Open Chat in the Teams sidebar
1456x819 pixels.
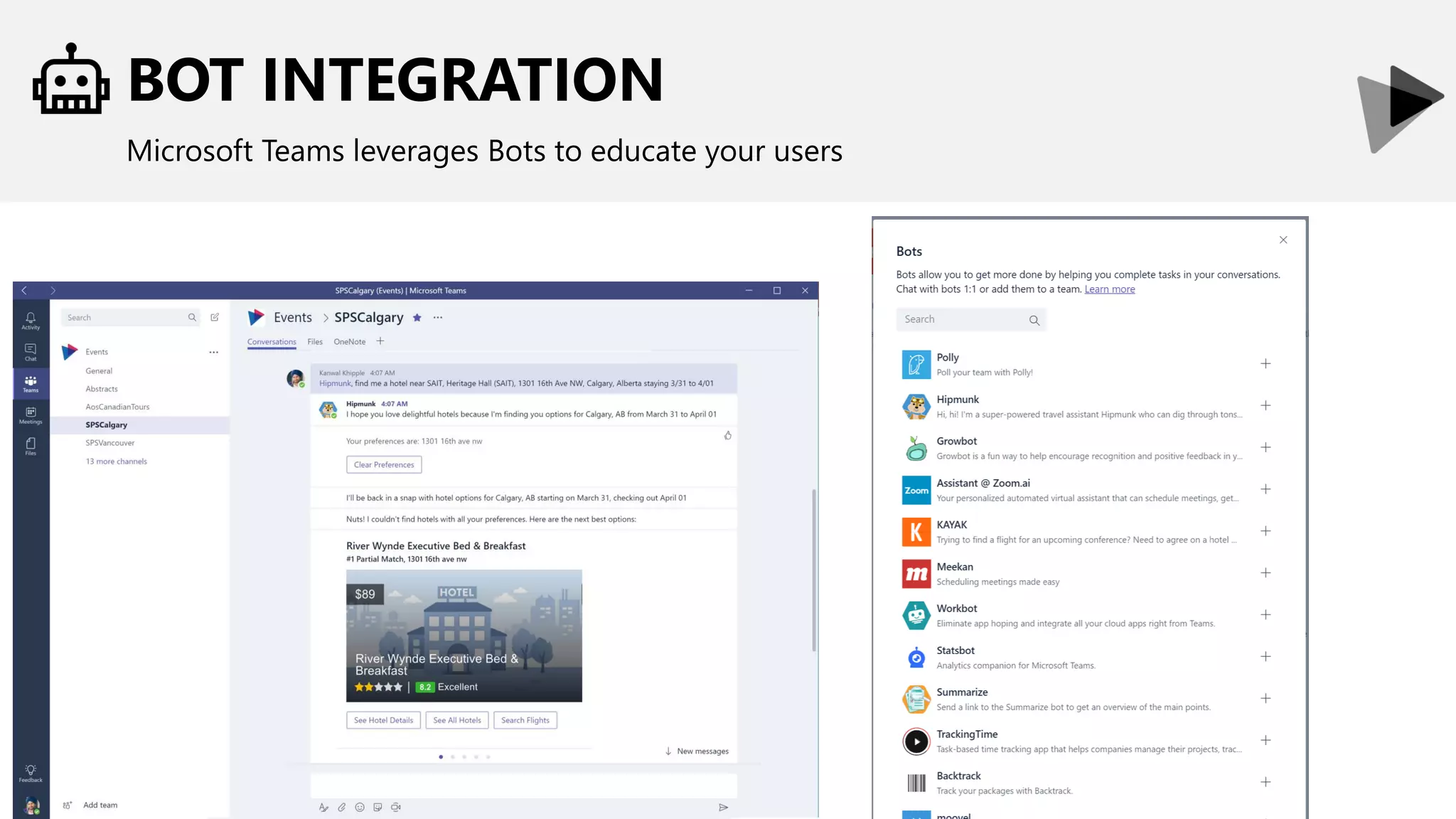[x=31, y=352]
